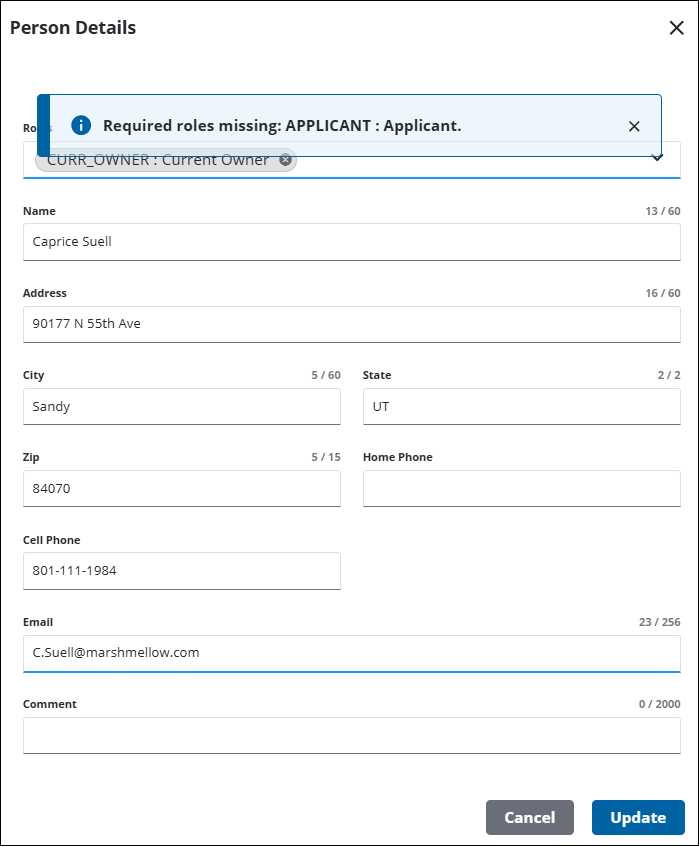Screen dimensions: 699x846
Task: Click the Cell Phone label
Action: [51, 540]
